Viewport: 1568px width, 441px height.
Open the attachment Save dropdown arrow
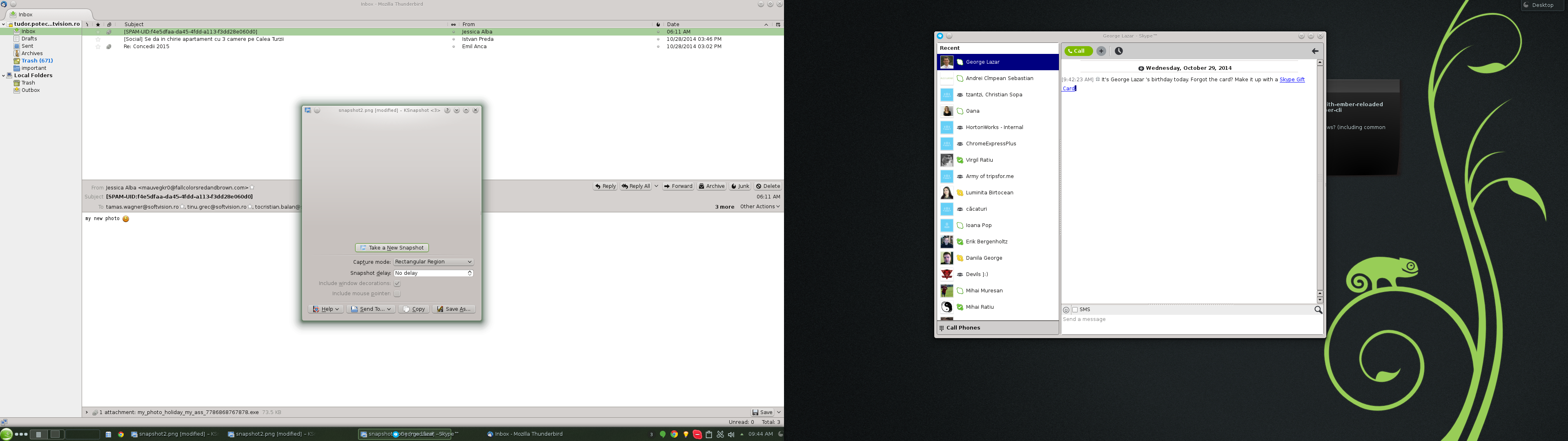pos(779,412)
